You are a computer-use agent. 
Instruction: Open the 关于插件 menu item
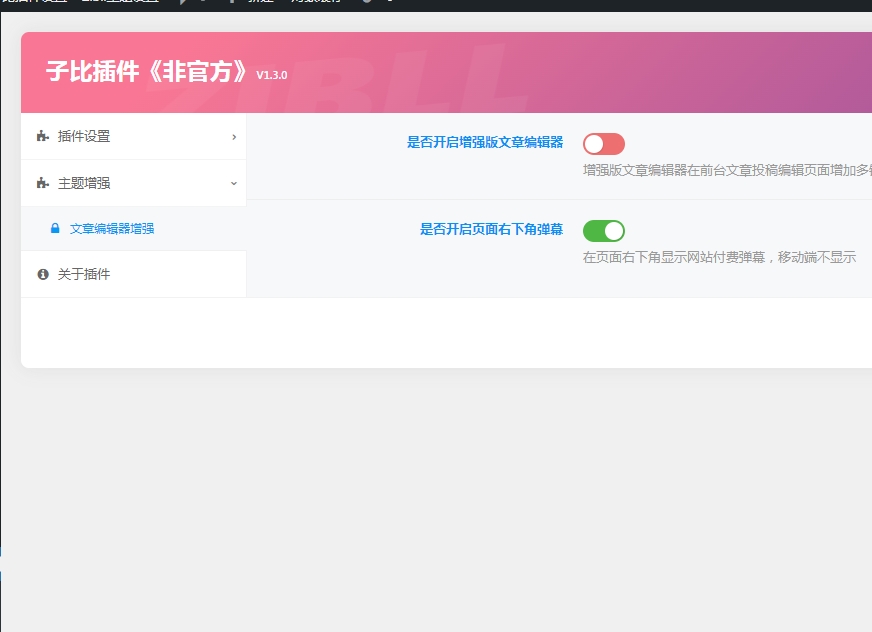[133, 274]
